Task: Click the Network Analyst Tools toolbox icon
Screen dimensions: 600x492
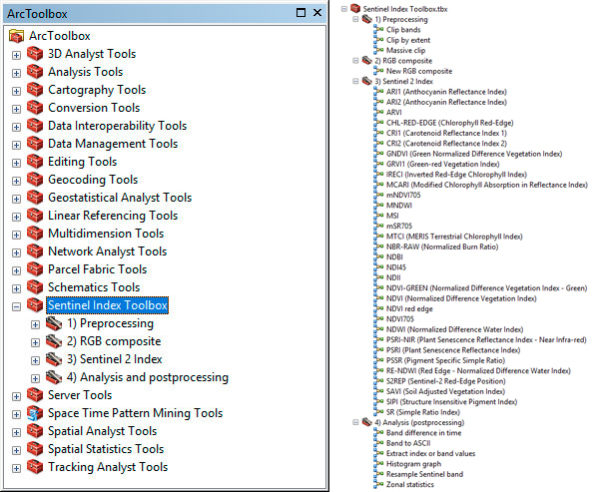Action: coord(35,252)
